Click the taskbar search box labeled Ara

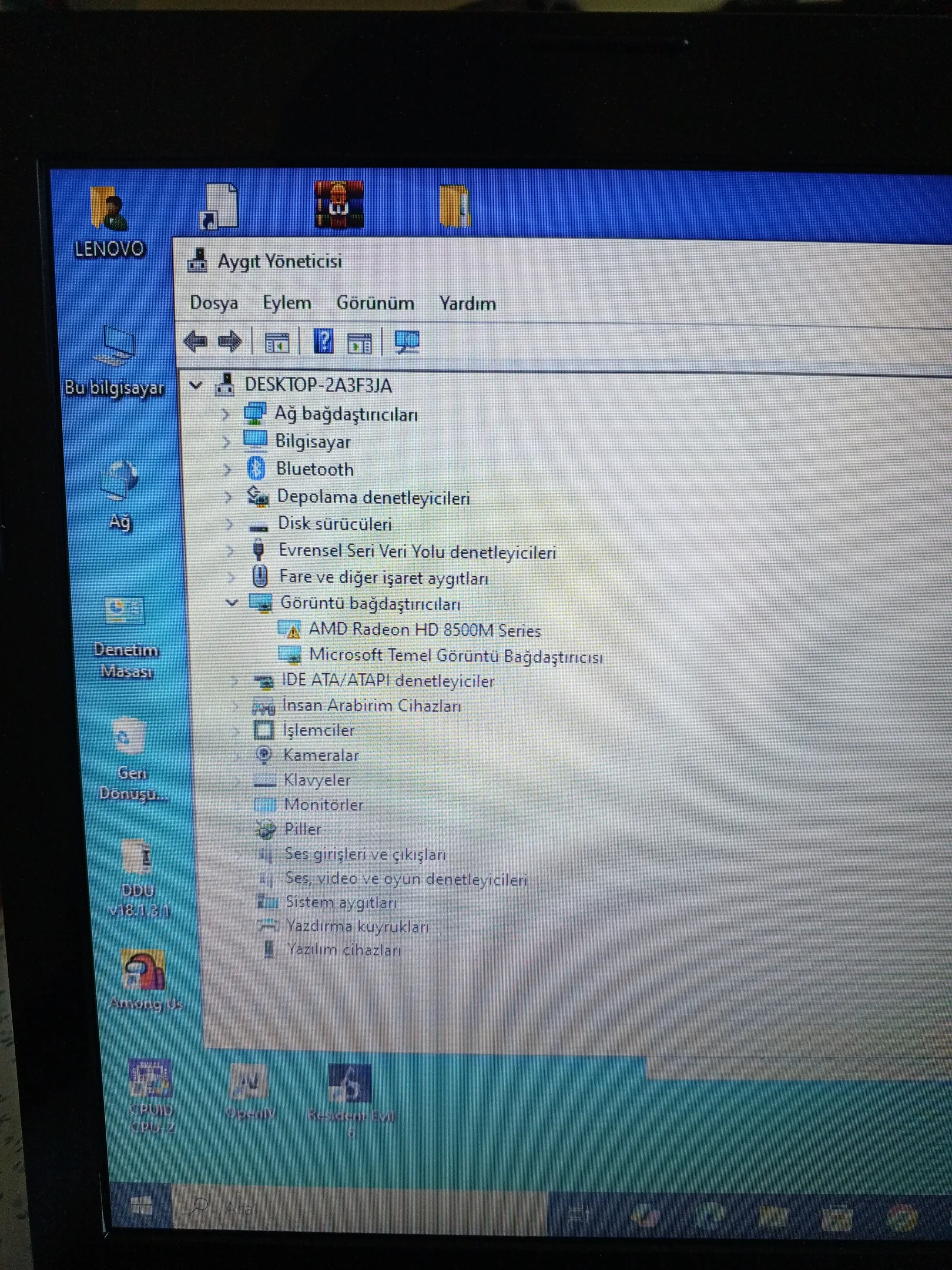(359, 1209)
